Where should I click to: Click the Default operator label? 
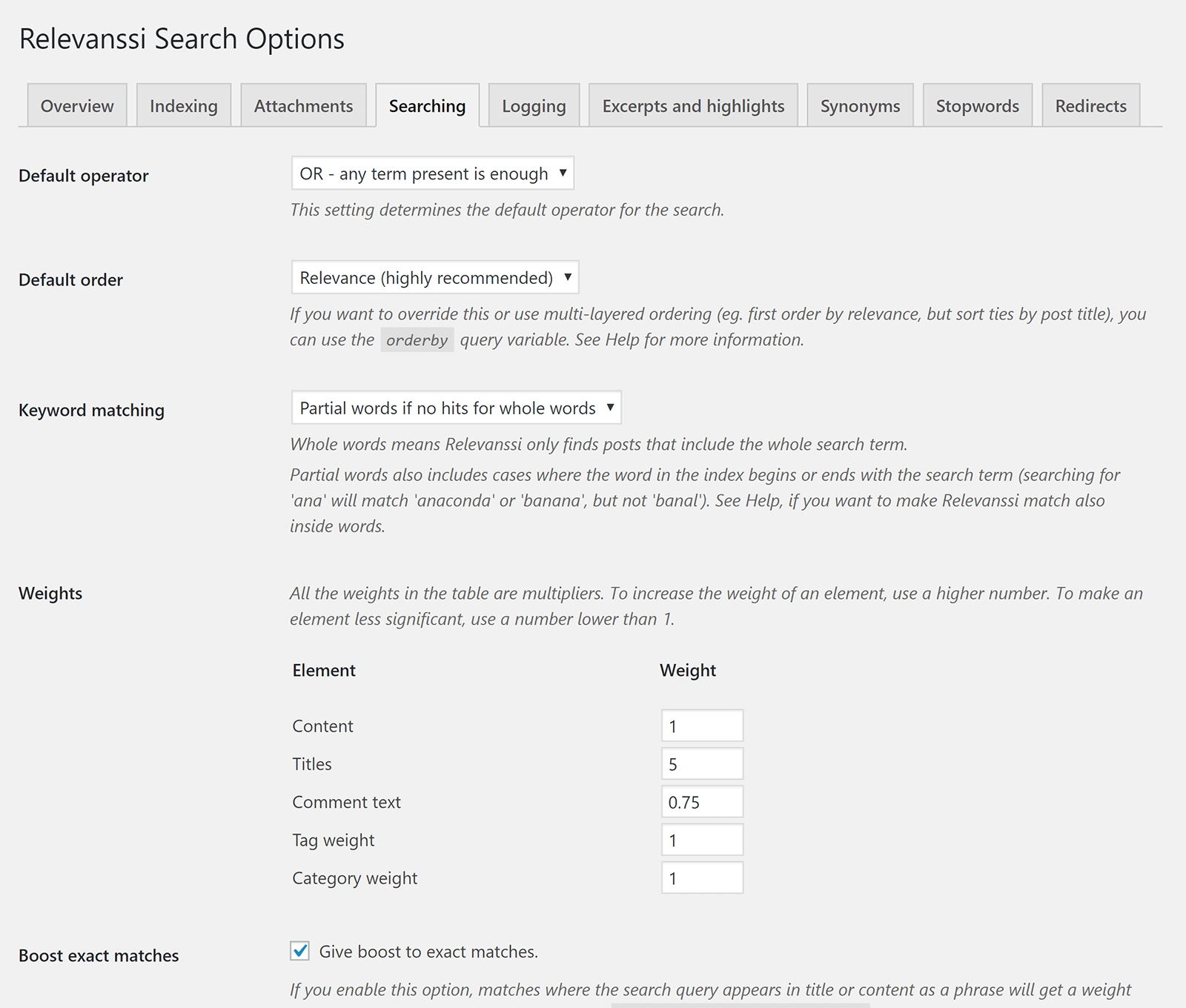tap(84, 176)
